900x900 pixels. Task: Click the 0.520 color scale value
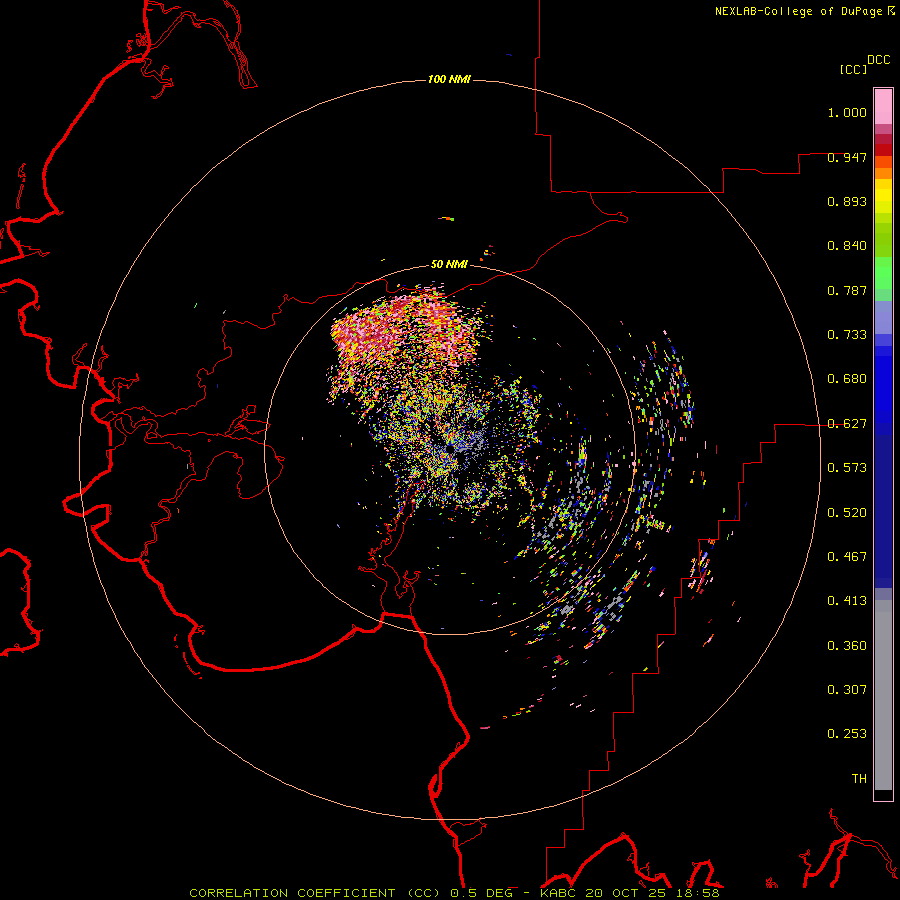847,513
